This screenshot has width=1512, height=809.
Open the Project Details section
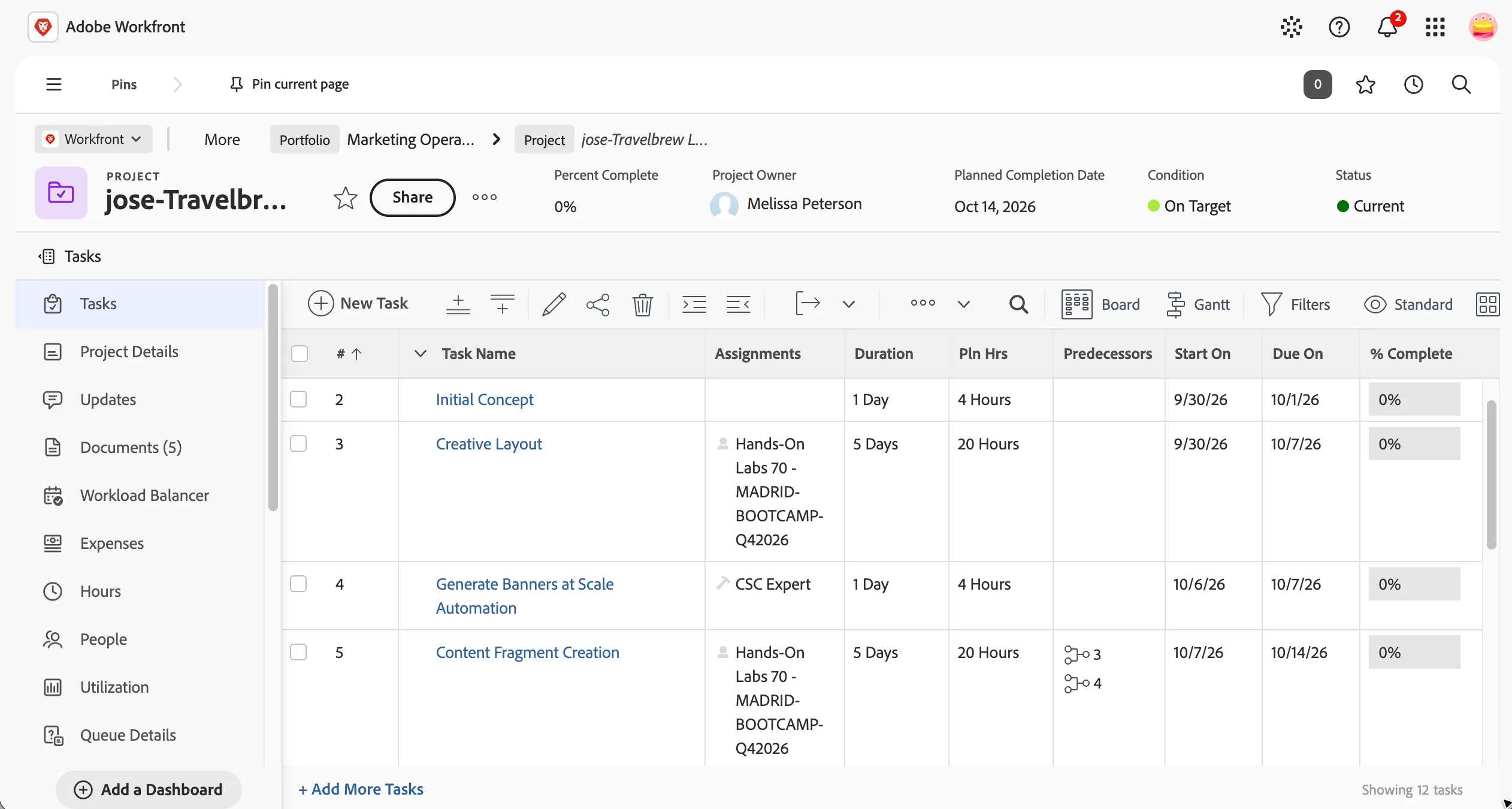(129, 352)
